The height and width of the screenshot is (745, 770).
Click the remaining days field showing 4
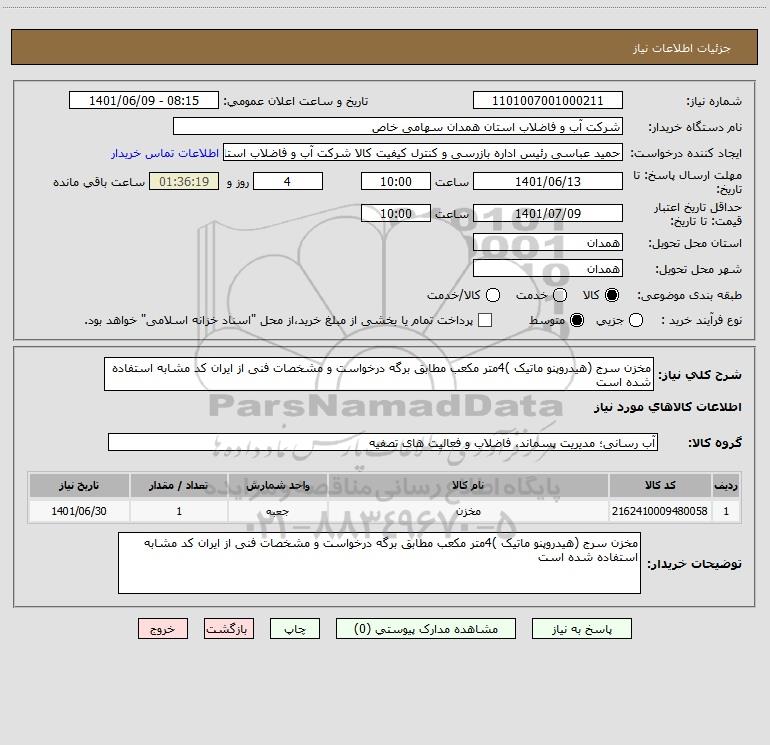pyautogui.click(x=288, y=181)
